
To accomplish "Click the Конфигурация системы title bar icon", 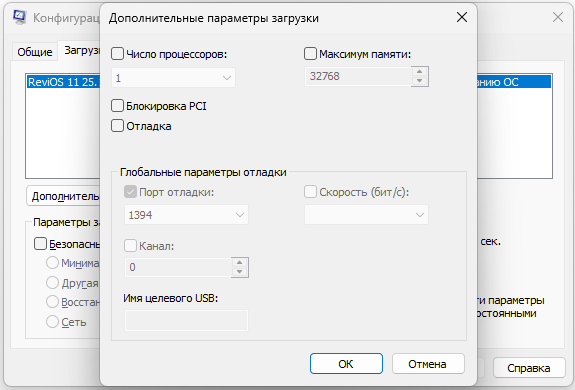I will (20, 17).
